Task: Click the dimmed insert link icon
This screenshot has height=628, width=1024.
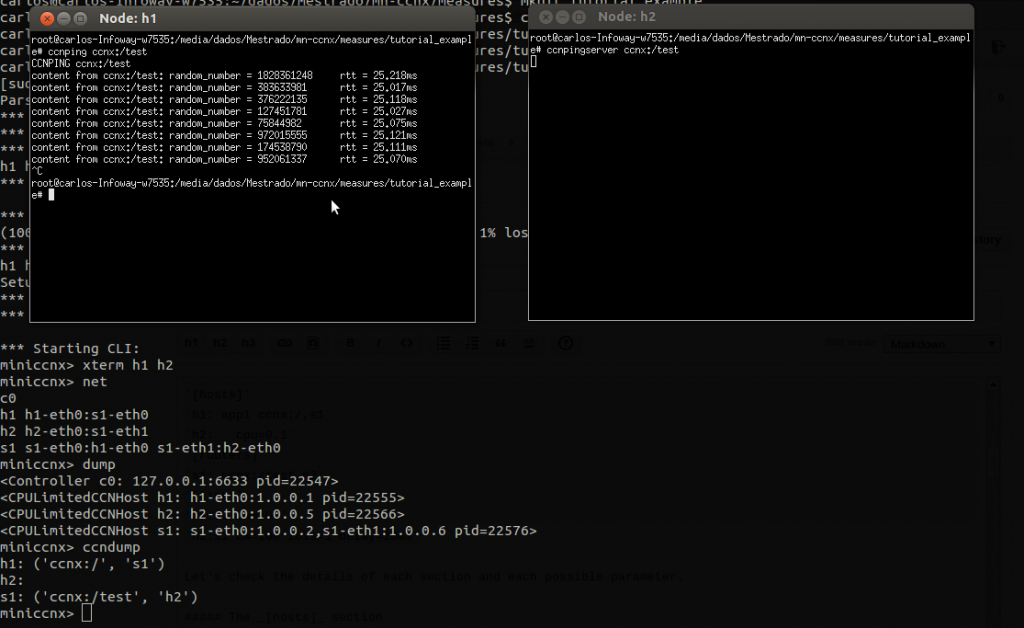Action: pos(283,343)
